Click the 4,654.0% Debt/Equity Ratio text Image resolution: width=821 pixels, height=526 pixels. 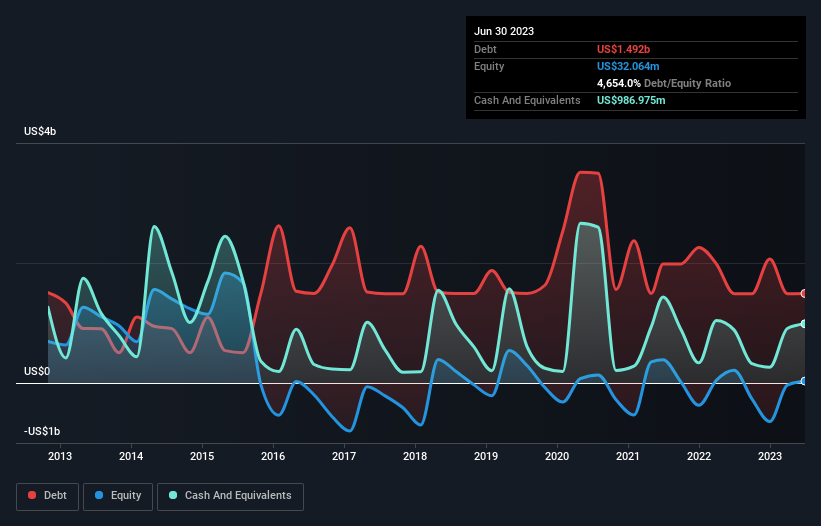pyautogui.click(x=664, y=83)
